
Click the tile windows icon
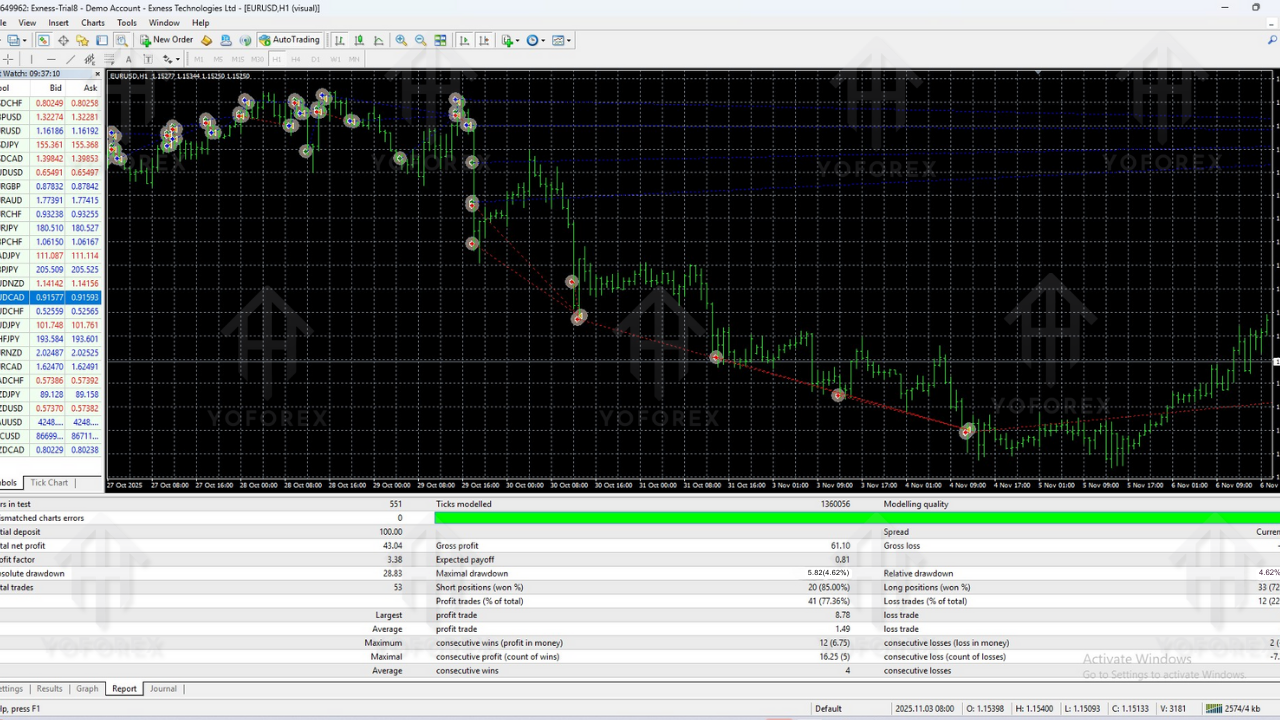[x=441, y=40]
